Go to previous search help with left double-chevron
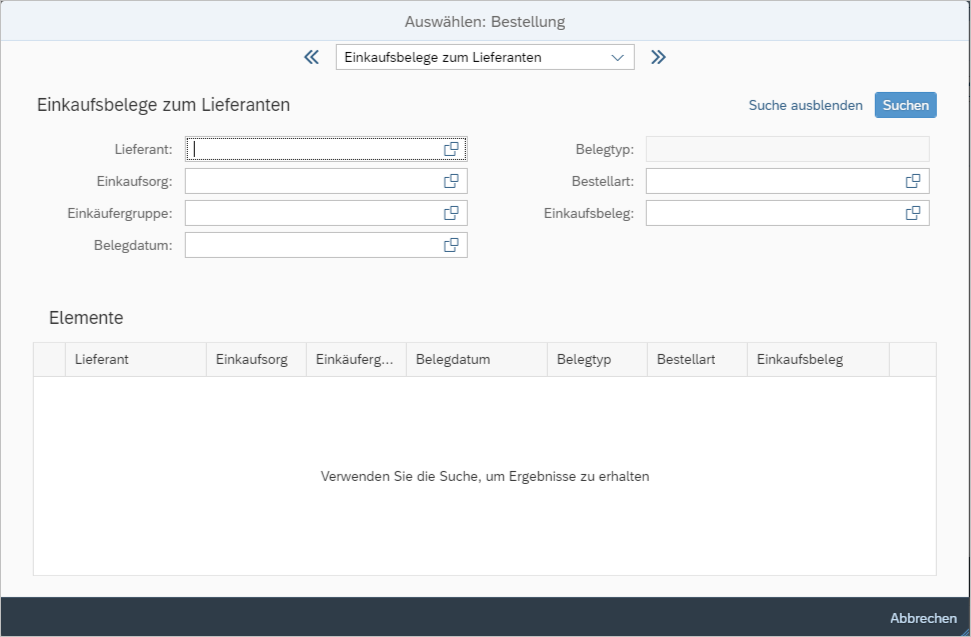The image size is (971, 637). [311, 57]
